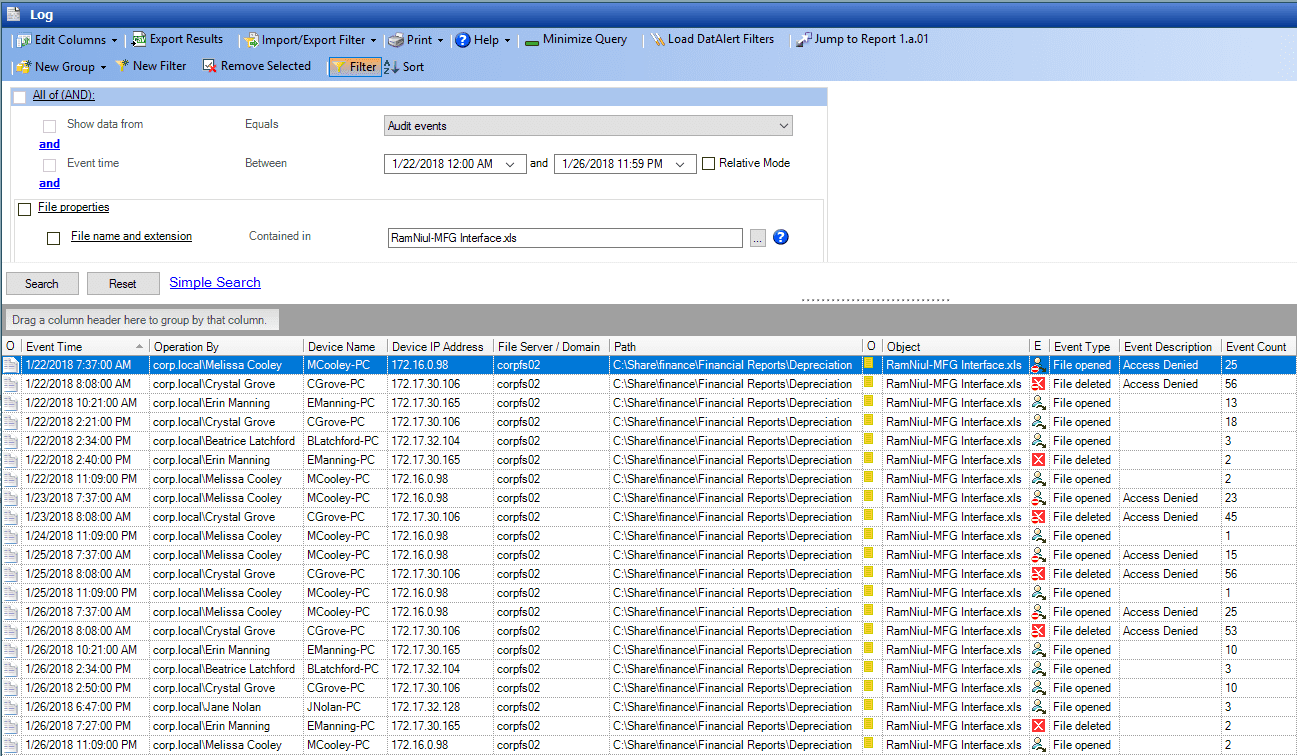Click the File deleted icon in the 1/25/2018 8:08:00 AM row
1297x756 pixels.
coord(1038,574)
